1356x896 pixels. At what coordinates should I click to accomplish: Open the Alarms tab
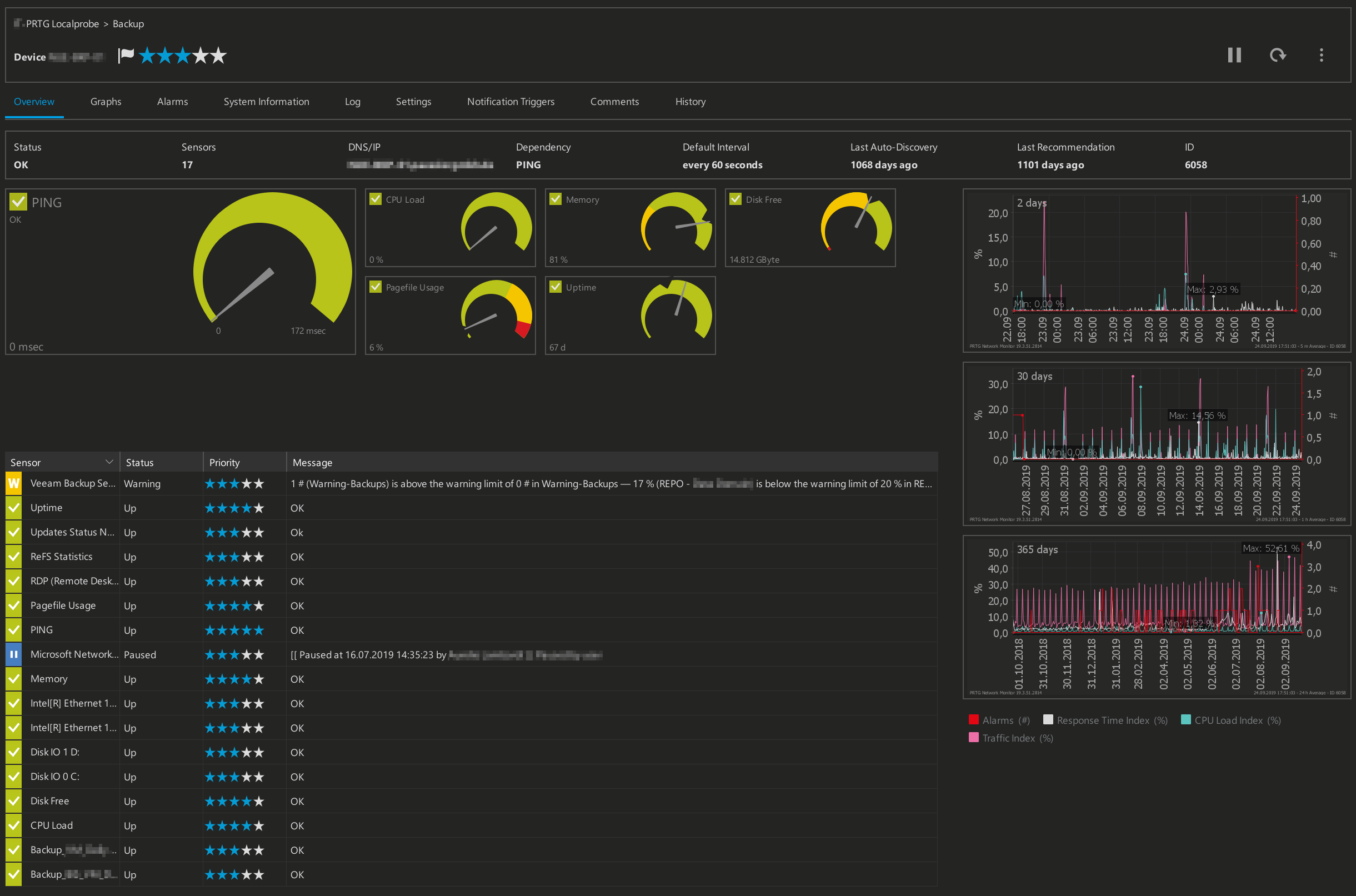[172, 101]
